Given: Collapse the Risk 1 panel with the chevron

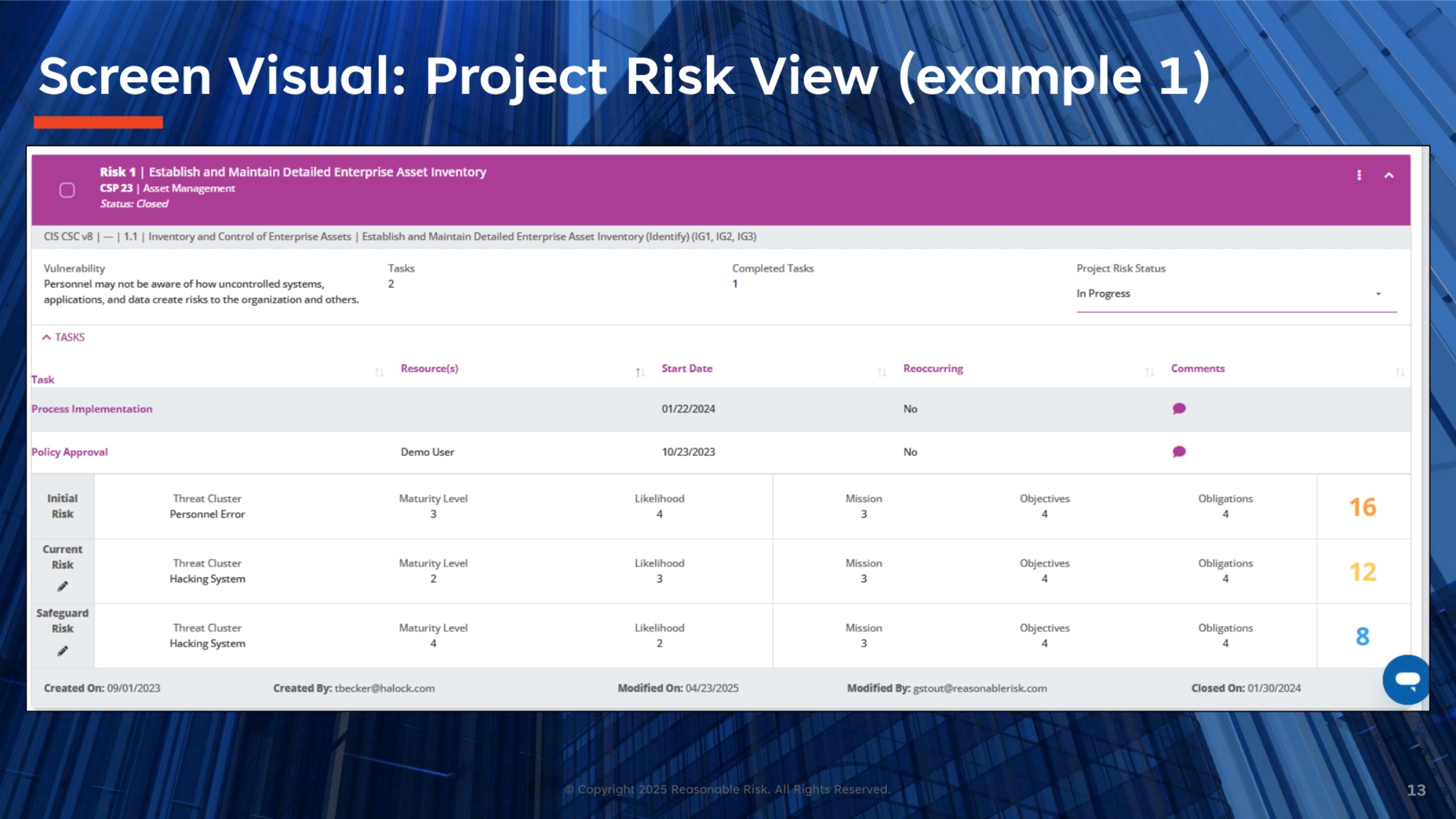Looking at the screenshot, I should click(x=1389, y=175).
